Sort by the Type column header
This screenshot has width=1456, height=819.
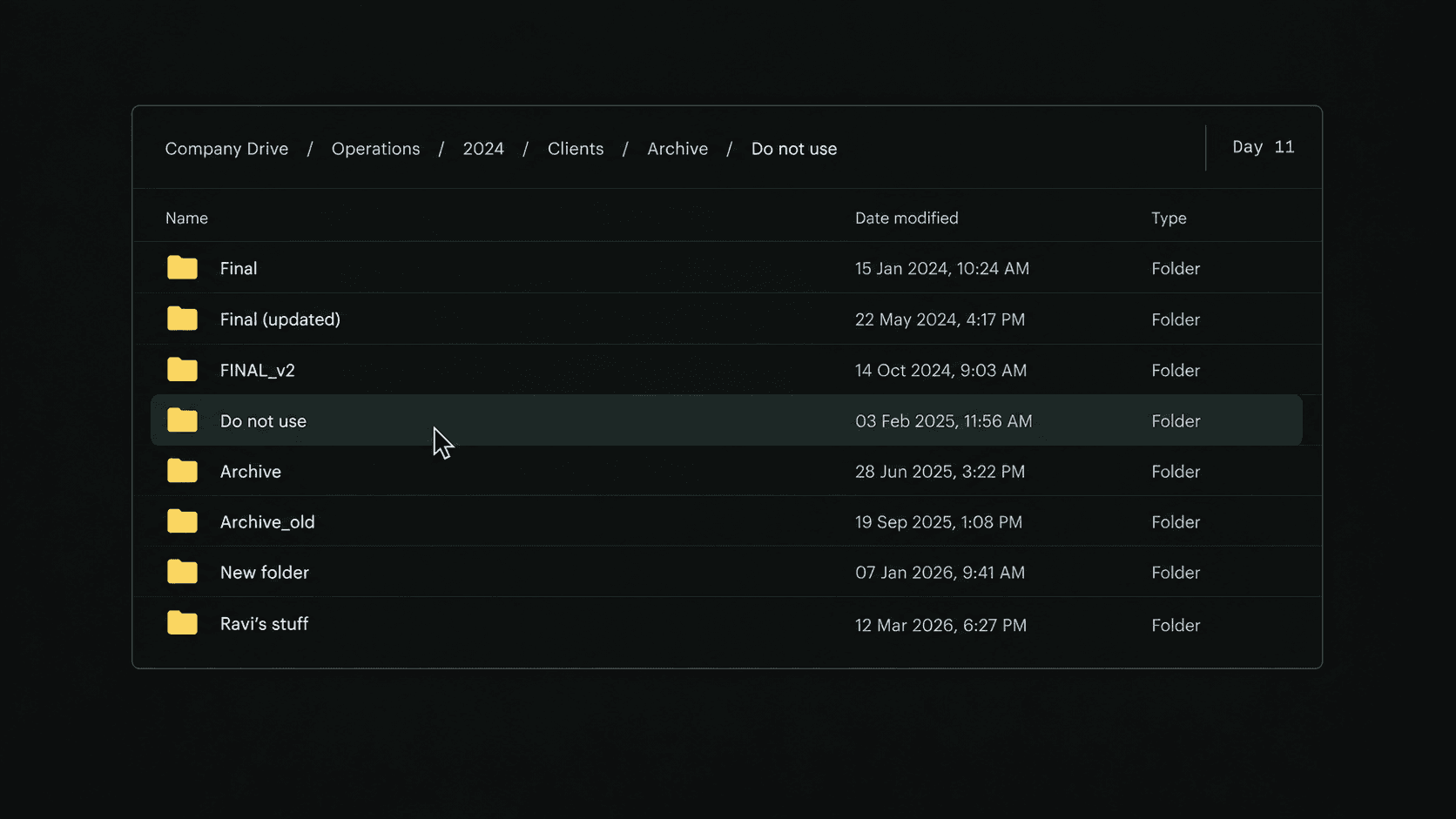point(1169,218)
